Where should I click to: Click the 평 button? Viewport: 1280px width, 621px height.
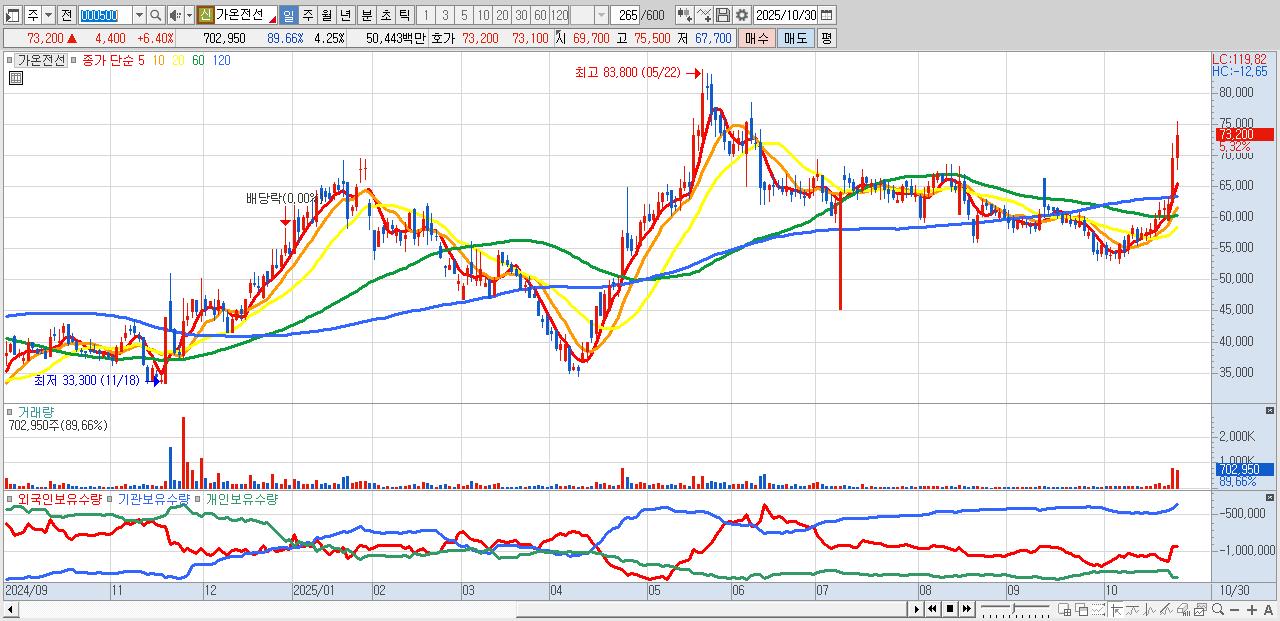click(x=826, y=38)
